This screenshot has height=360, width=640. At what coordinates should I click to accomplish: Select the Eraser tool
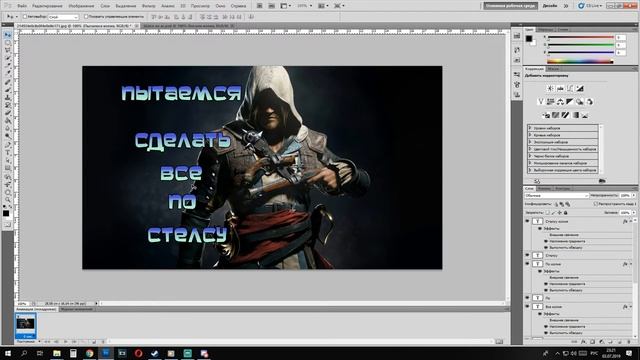[x=7, y=113]
